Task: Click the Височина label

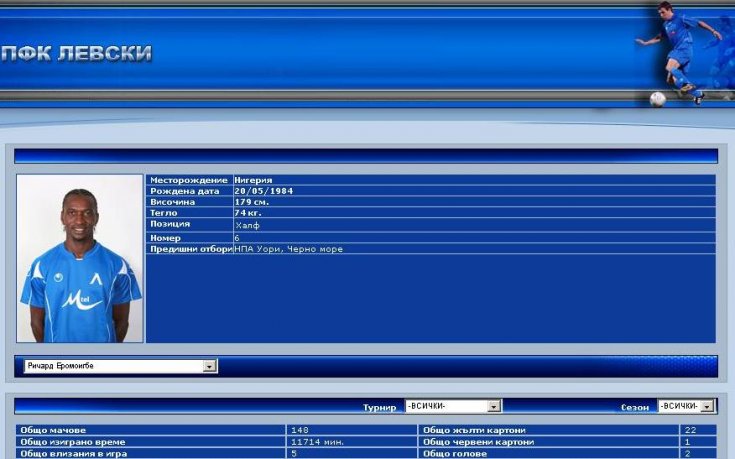Action: pos(172,202)
